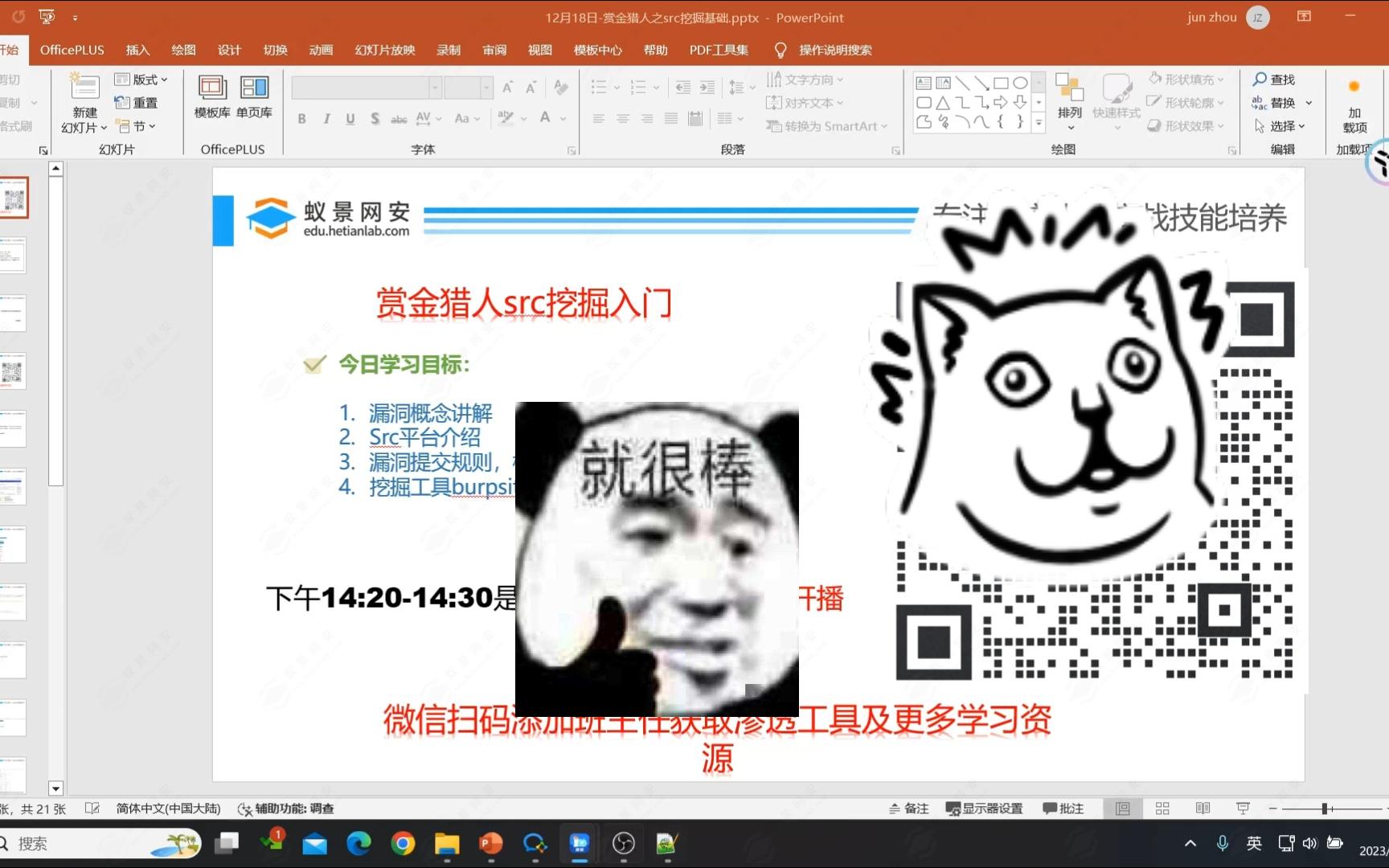
Task: Open the Animations (动画) tab
Action: 321,50
